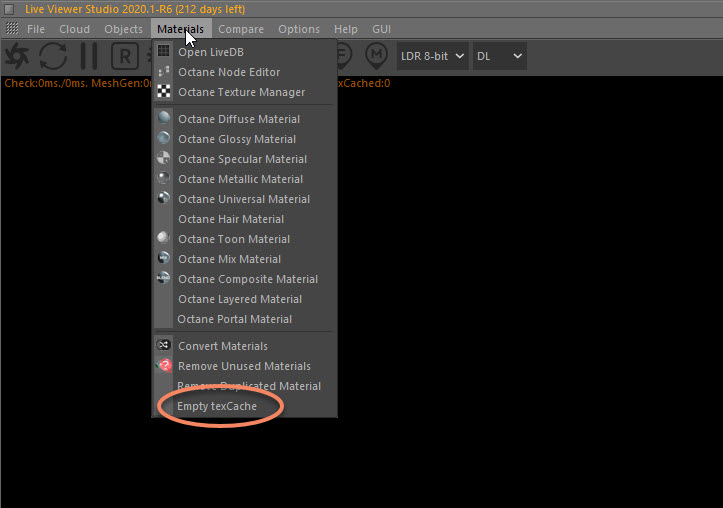Create an Octane Glossy Material
This screenshot has height=508, width=723.
click(244, 139)
